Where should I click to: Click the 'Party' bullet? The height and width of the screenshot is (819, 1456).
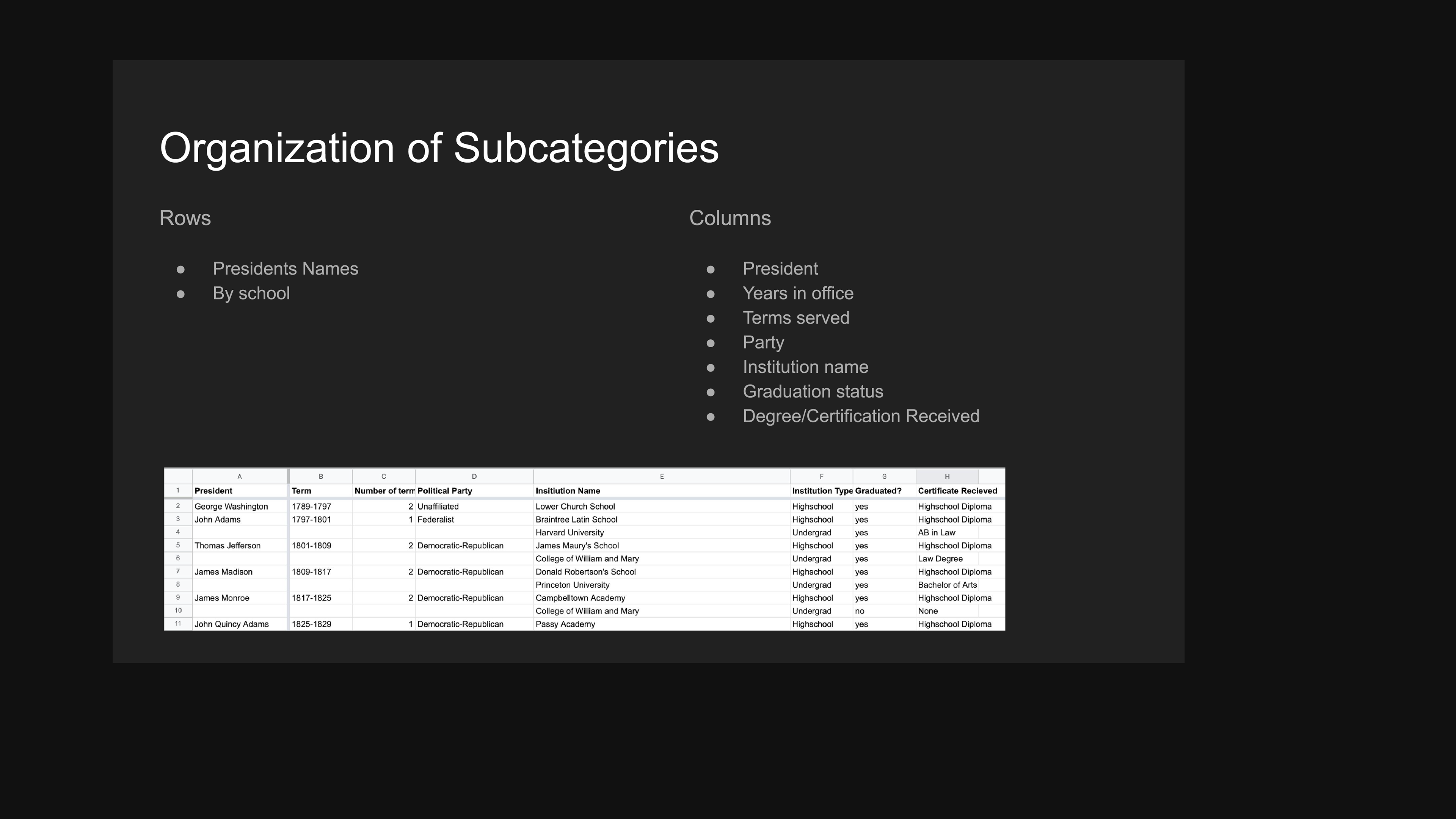point(763,342)
